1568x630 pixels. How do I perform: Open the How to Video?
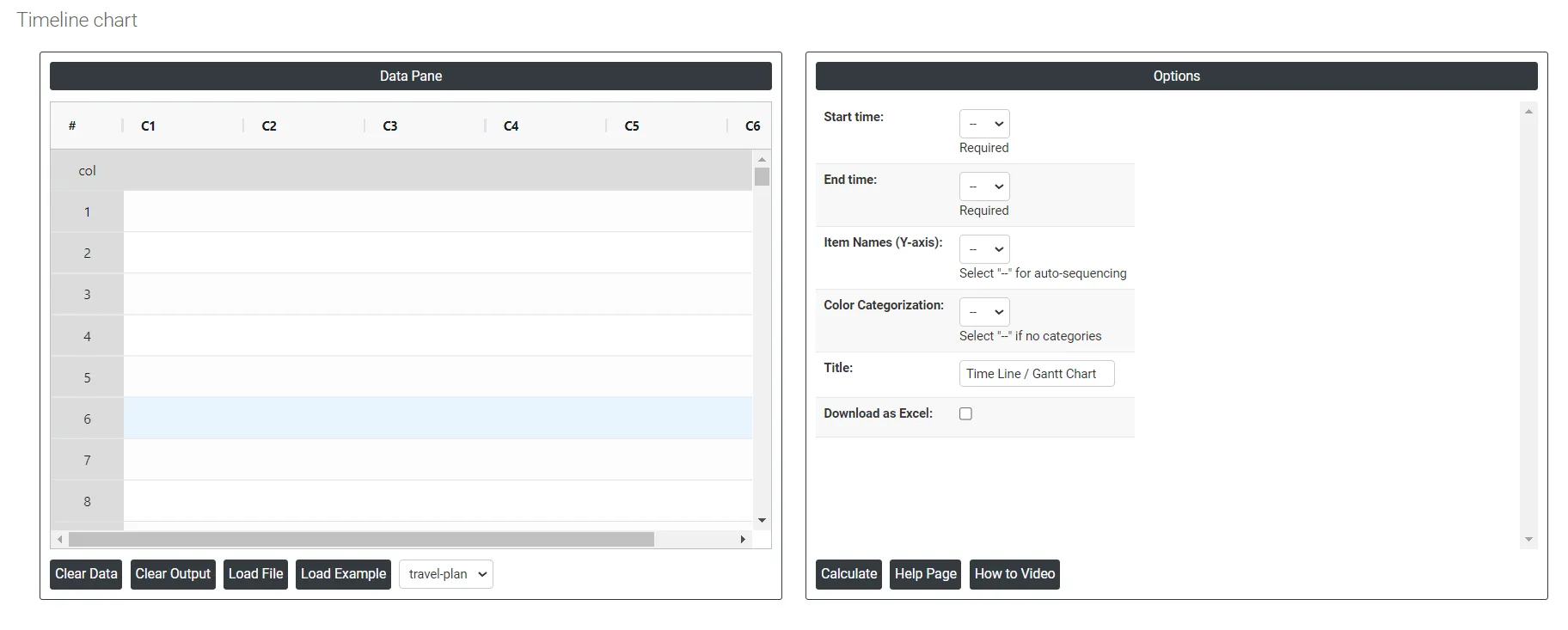pyautogui.click(x=1014, y=574)
